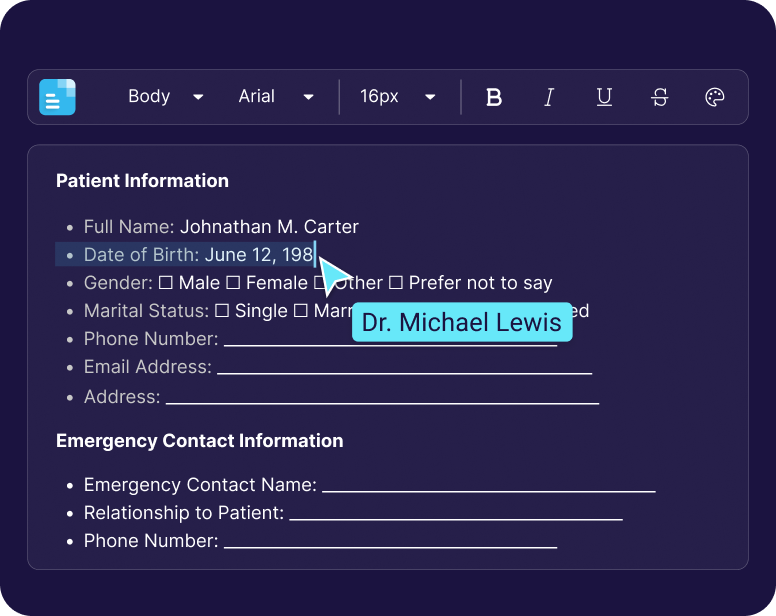Place cursor in Johnathan M. Carter name
This screenshot has height=616, width=776.
[x=269, y=227]
